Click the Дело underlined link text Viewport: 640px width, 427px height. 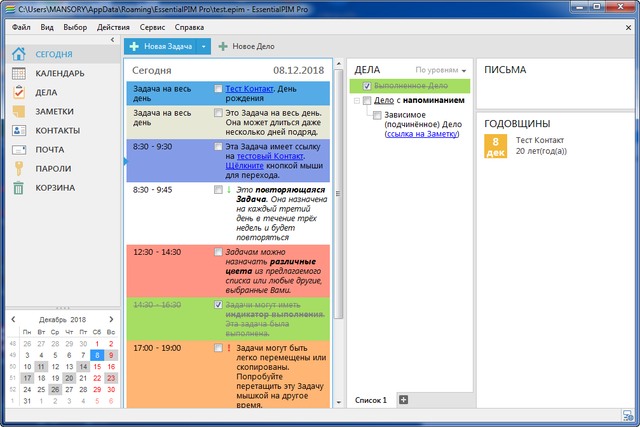click(384, 100)
